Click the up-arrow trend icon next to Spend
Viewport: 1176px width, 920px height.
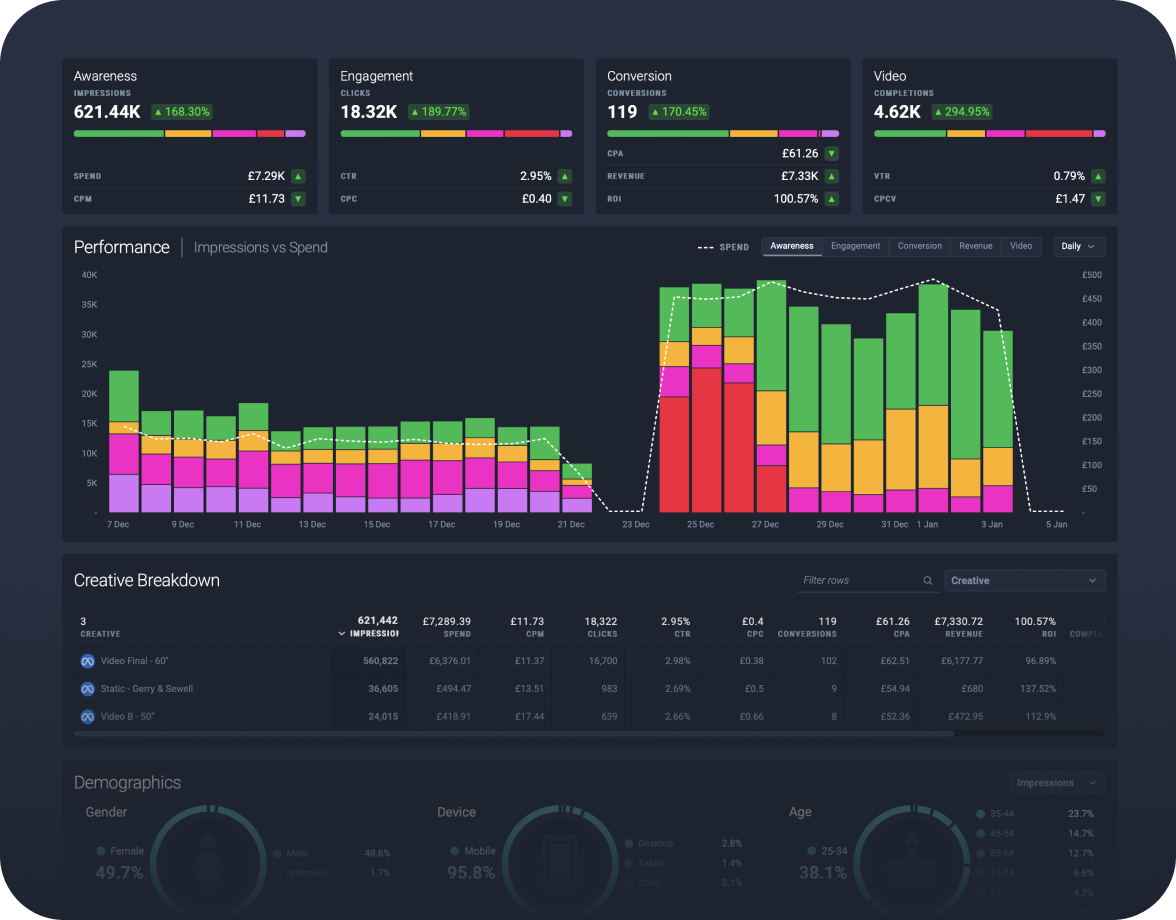[x=298, y=176]
